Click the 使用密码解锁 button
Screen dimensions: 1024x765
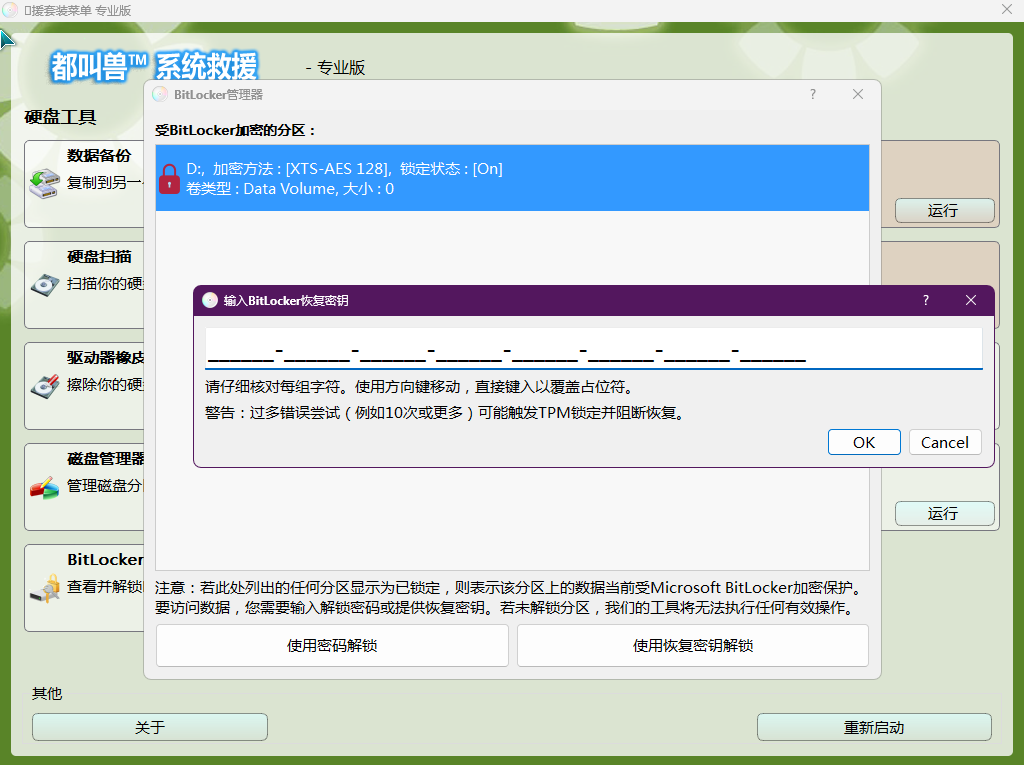coord(332,645)
